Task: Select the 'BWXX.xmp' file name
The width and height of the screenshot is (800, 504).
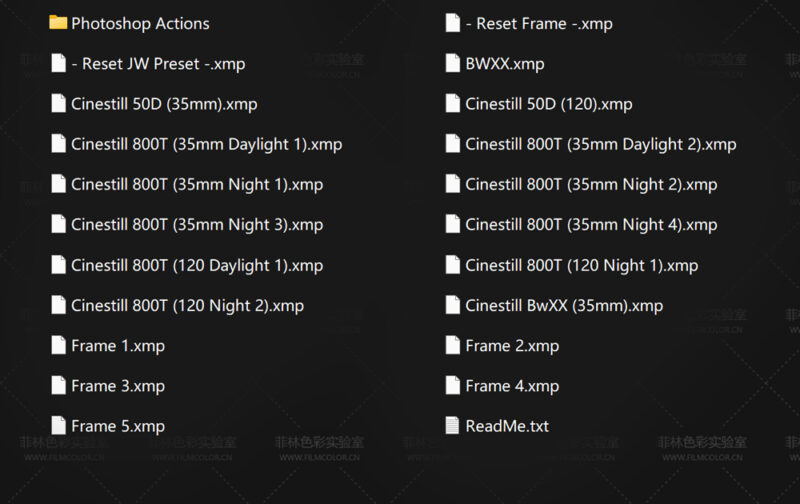Action: (x=505, y=64)
